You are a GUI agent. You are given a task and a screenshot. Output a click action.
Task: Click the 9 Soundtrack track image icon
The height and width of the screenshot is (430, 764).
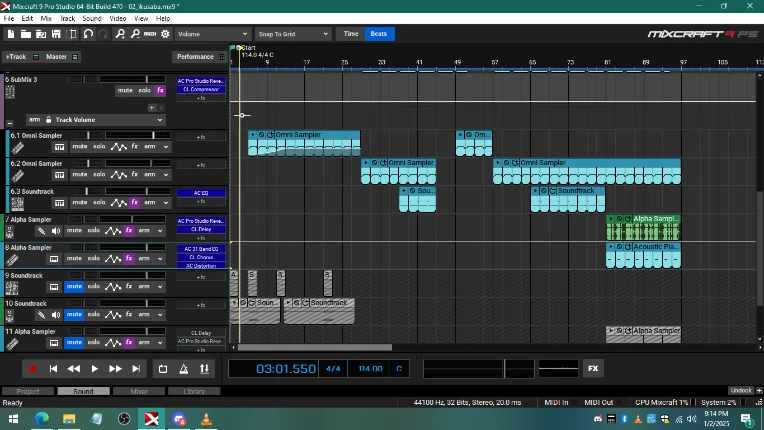pyautogui.click(x=12, y=288)
